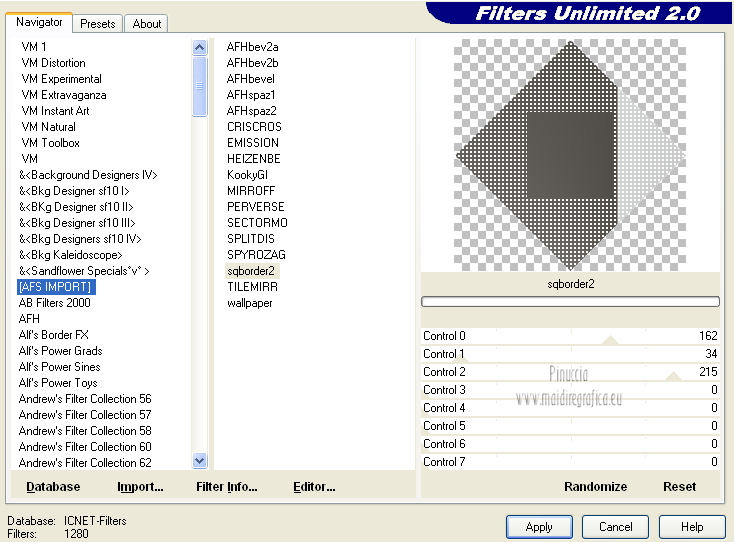This screenshot has width=734, height=542.
Task: Click the Import... button
Action: [140, 487]
